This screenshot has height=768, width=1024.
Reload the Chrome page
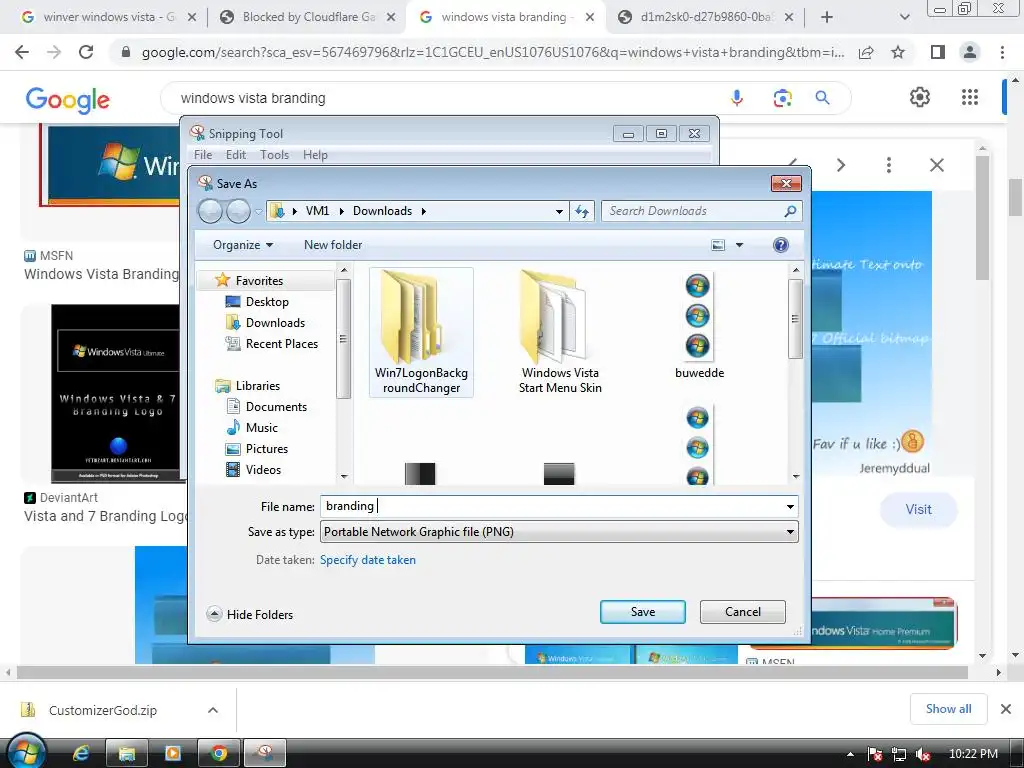[86, 52]
